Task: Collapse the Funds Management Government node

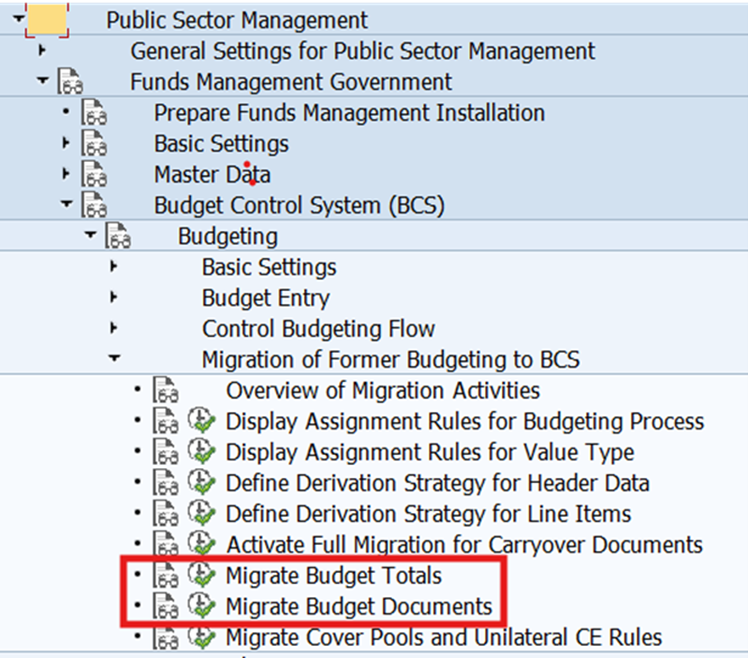Action: [x=41, y=82]
